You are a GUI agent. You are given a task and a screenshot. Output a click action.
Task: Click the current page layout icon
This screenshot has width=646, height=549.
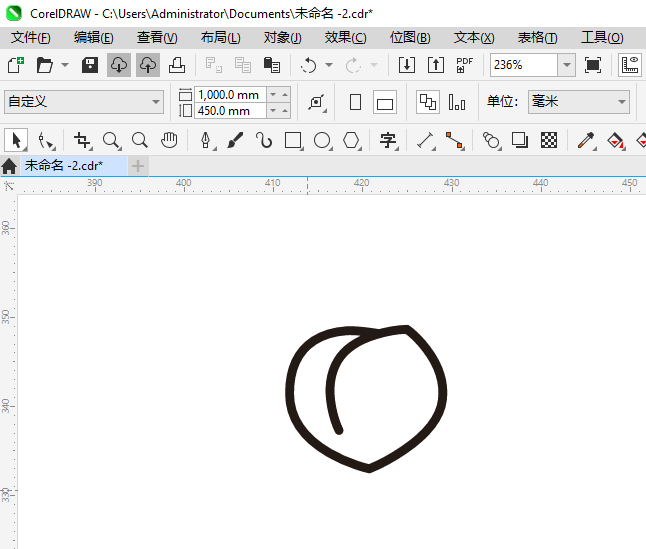point(457,102)
